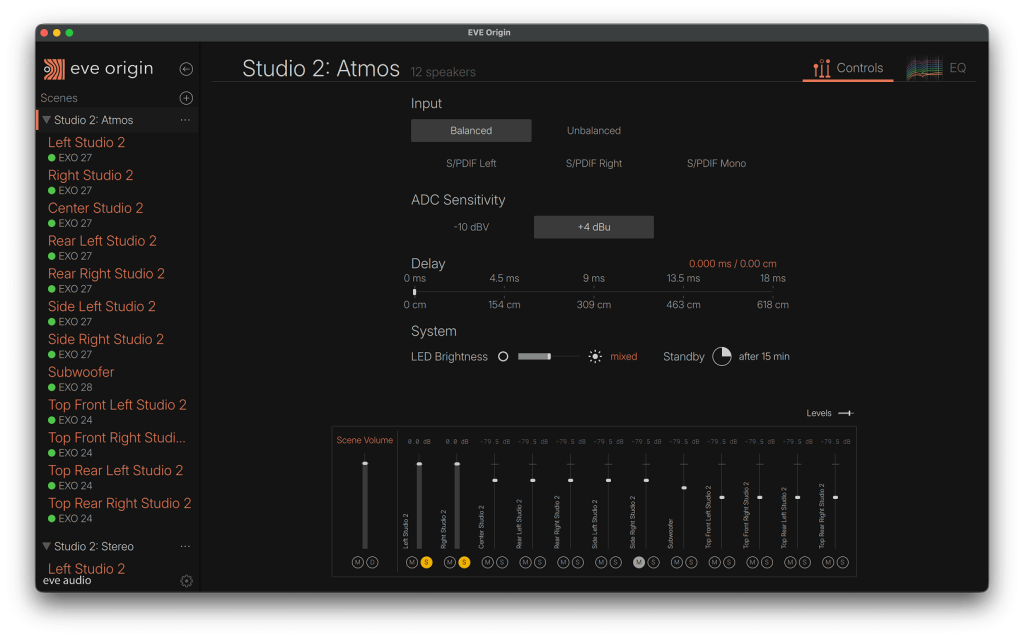
Task: Select Side Right Studio 2 in sidebar
Action: (105, 339)
